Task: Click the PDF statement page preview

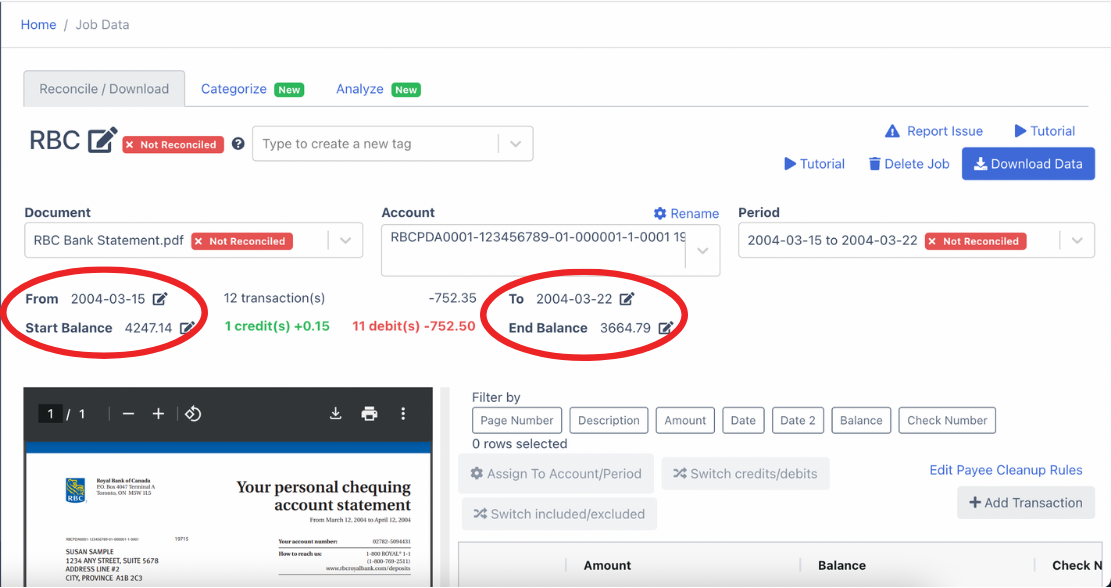Action: point(228,519)
